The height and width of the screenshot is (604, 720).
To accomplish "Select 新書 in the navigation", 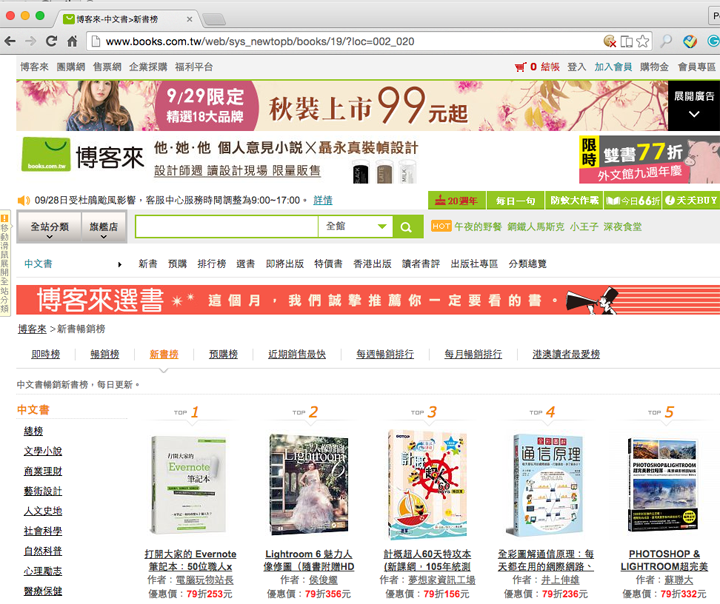I will tap(148, 264).
